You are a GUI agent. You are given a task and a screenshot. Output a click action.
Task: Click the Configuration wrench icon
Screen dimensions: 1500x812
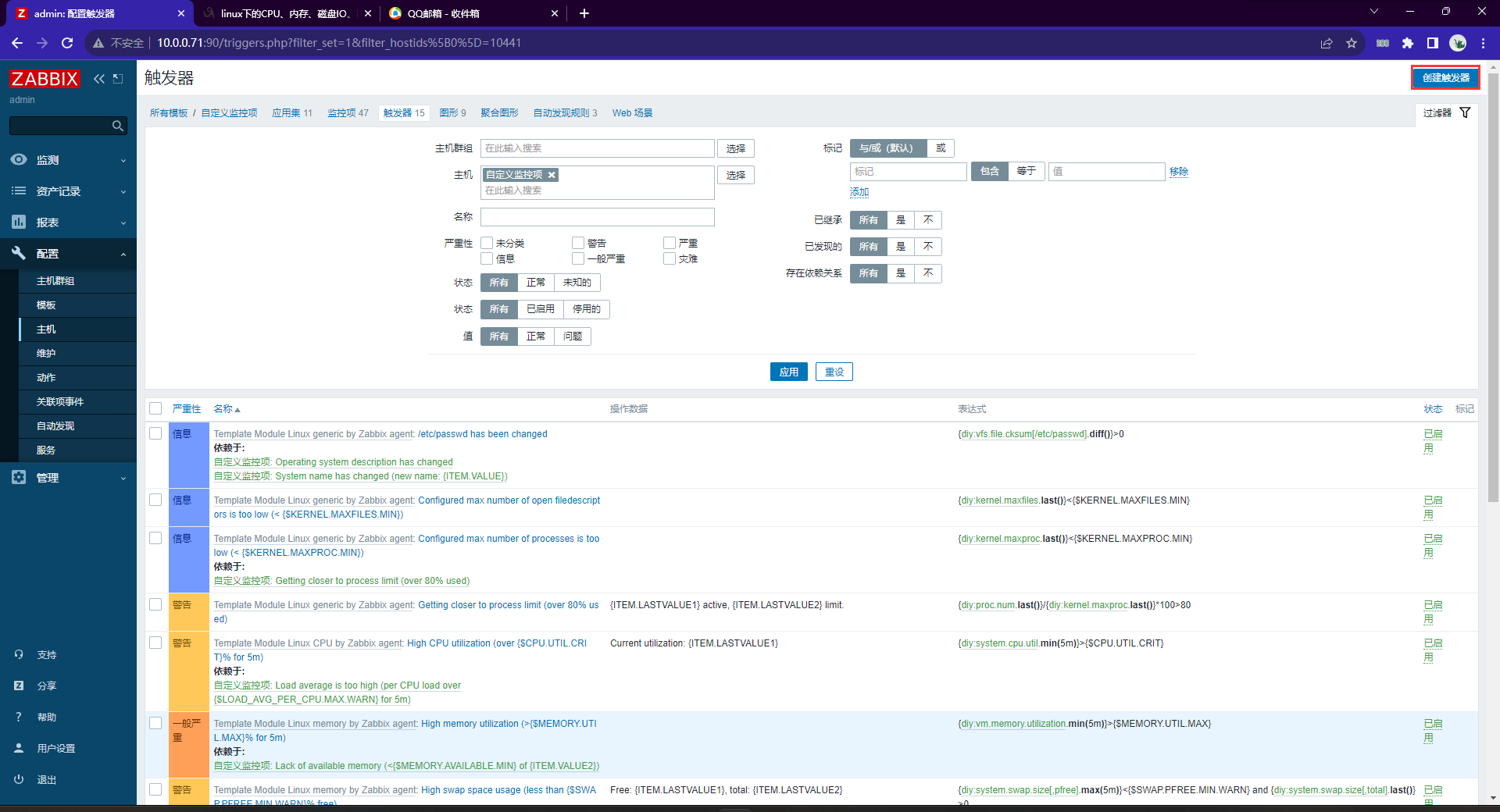(x=19, y=253)
